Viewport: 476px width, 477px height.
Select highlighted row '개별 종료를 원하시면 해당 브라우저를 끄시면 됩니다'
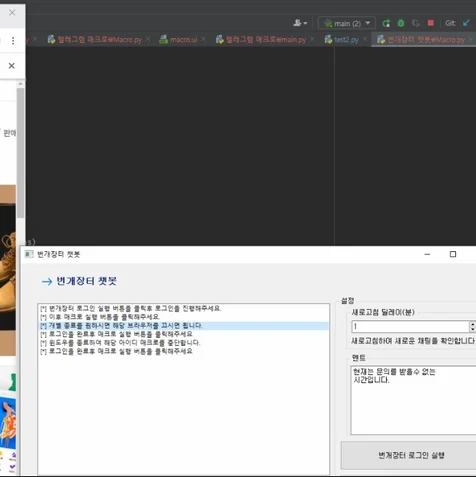(x=184, y=326)
